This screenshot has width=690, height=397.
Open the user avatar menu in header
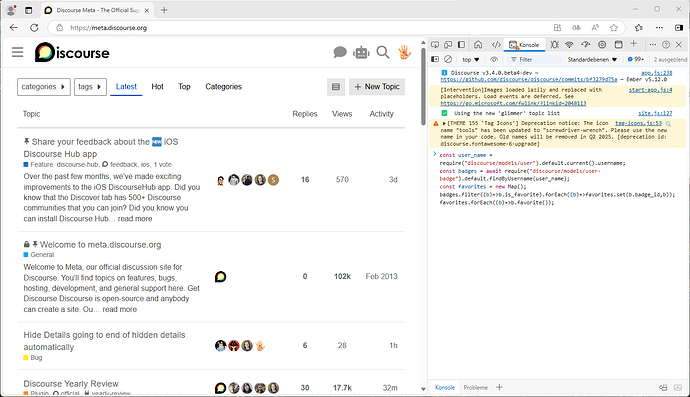pyautogui.click(x=404, y=52)
